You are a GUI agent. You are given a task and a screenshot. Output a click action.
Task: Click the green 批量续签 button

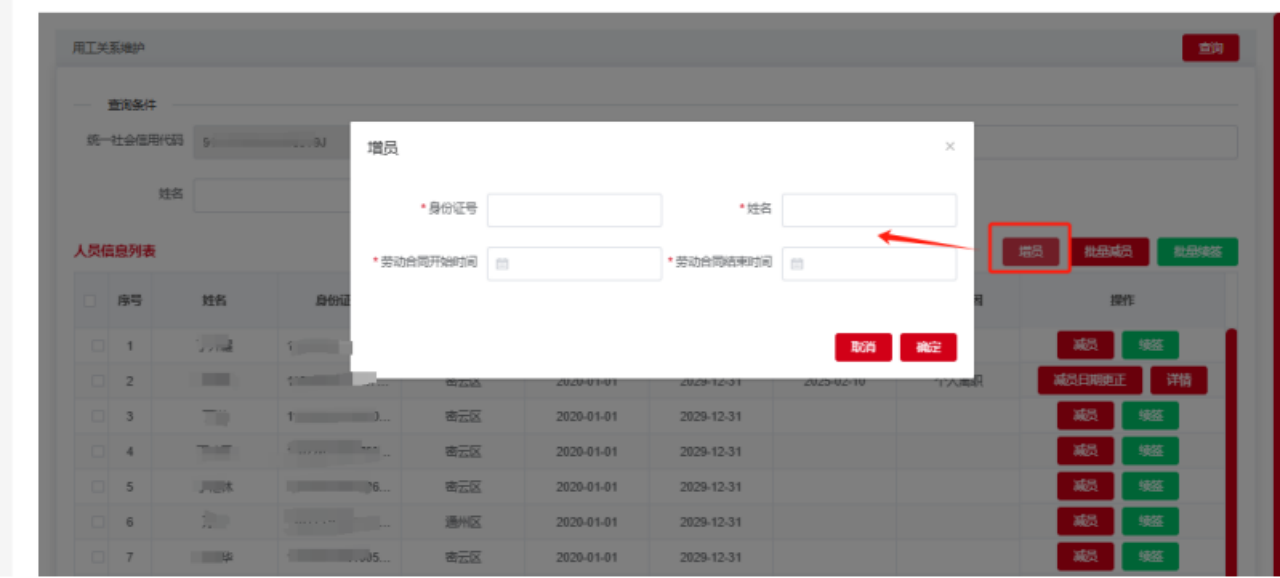tap(1197, 252)
